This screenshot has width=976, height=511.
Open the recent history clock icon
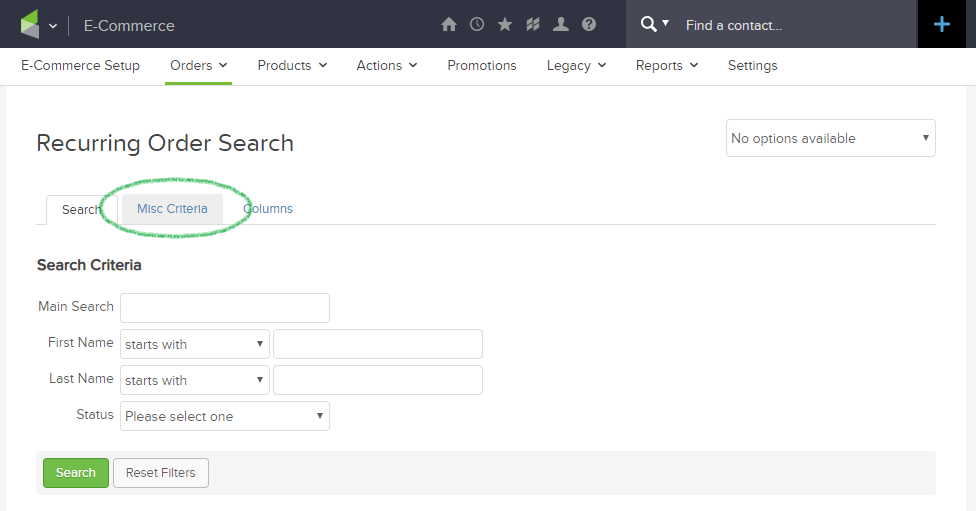tap(477, 24)
